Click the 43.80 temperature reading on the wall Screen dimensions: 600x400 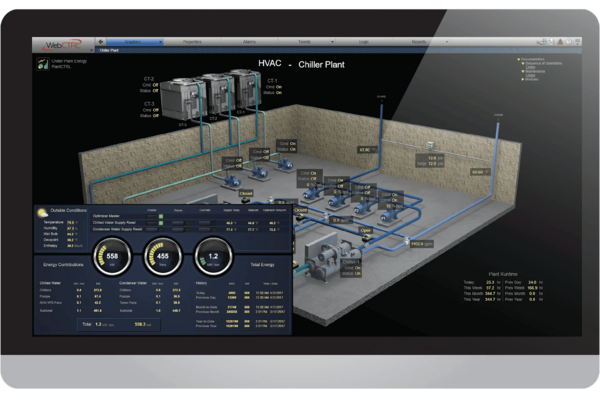368,150
